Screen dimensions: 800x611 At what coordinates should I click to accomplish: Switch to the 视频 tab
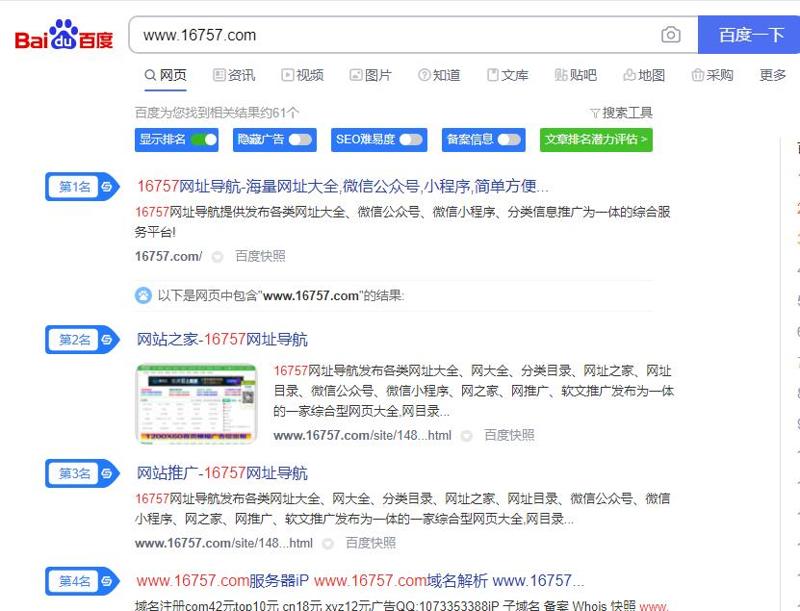tap(302, 75)
